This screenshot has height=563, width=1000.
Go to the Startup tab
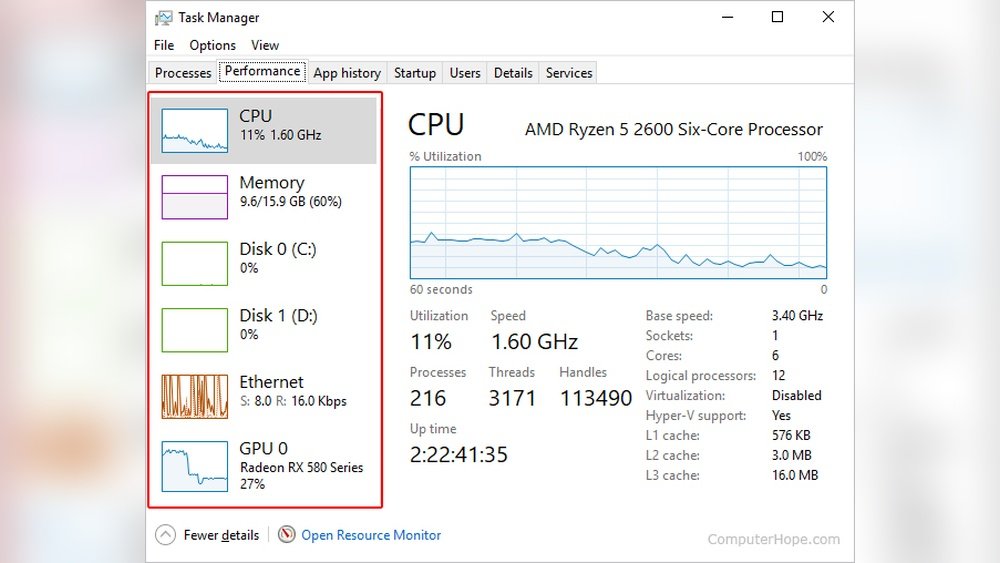[414, 73]
